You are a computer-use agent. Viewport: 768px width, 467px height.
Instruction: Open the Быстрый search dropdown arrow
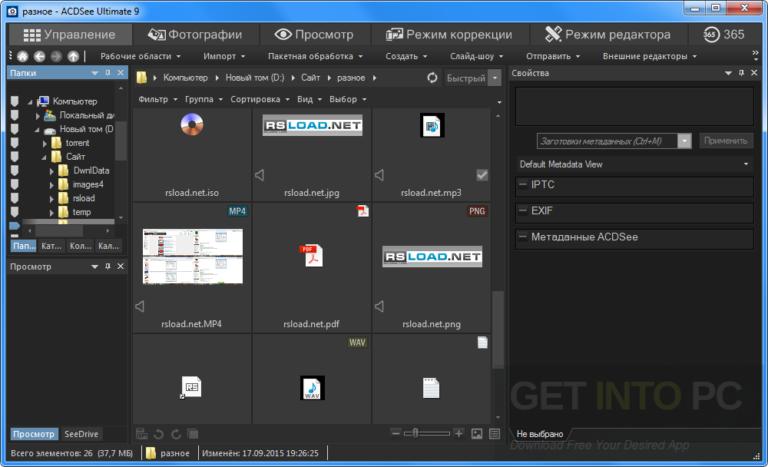click(495, 77)
